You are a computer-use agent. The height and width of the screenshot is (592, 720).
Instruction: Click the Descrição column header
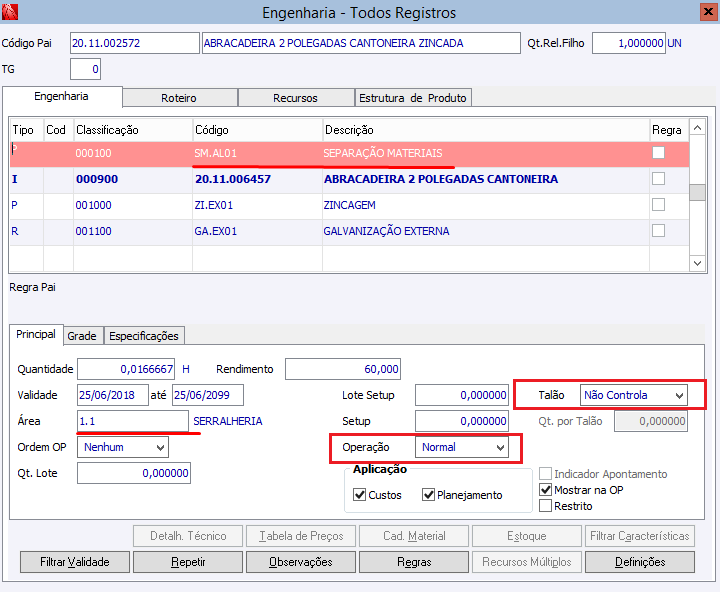(486, 130)
